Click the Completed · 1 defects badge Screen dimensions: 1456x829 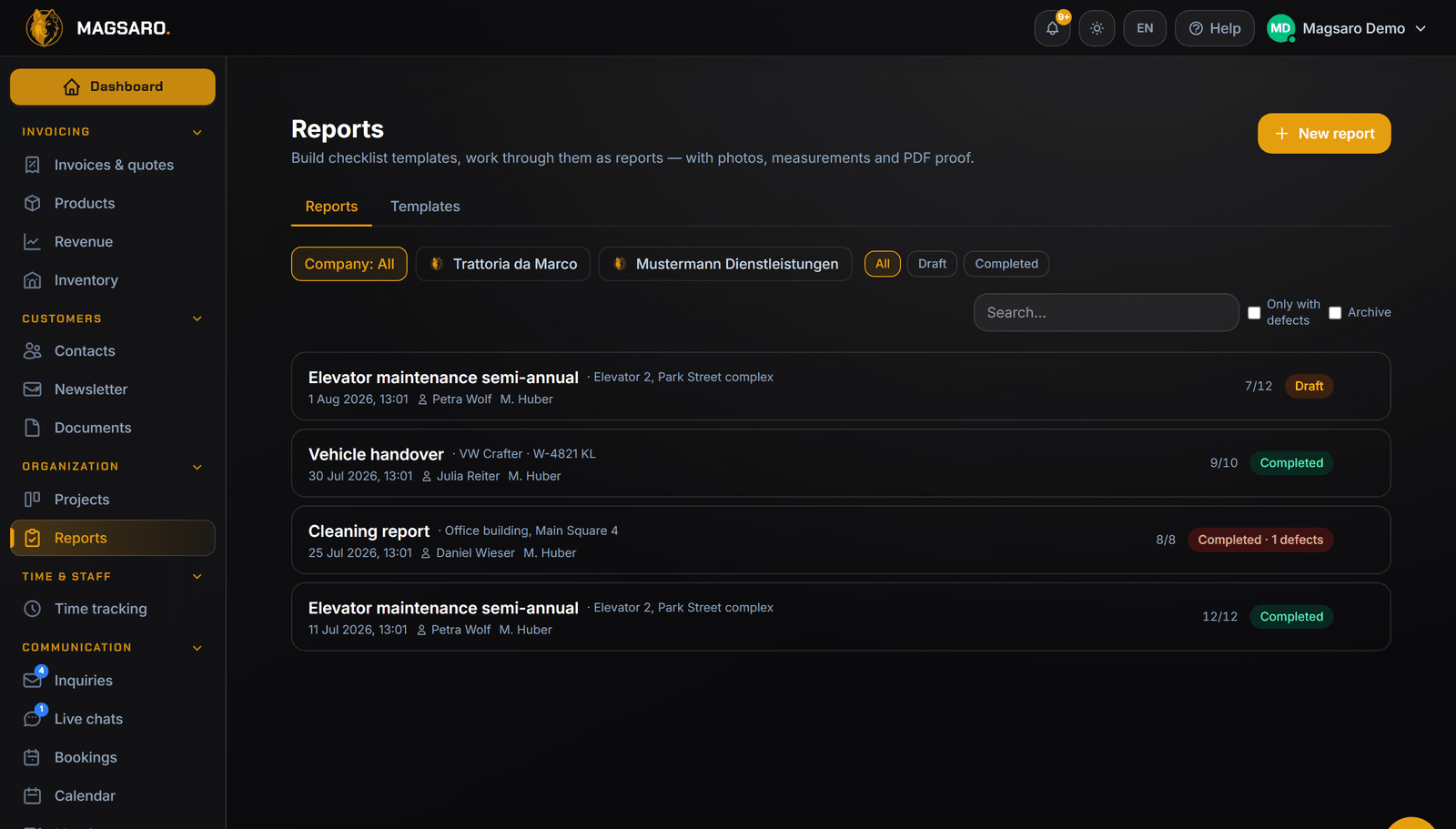click(1260, 540)
